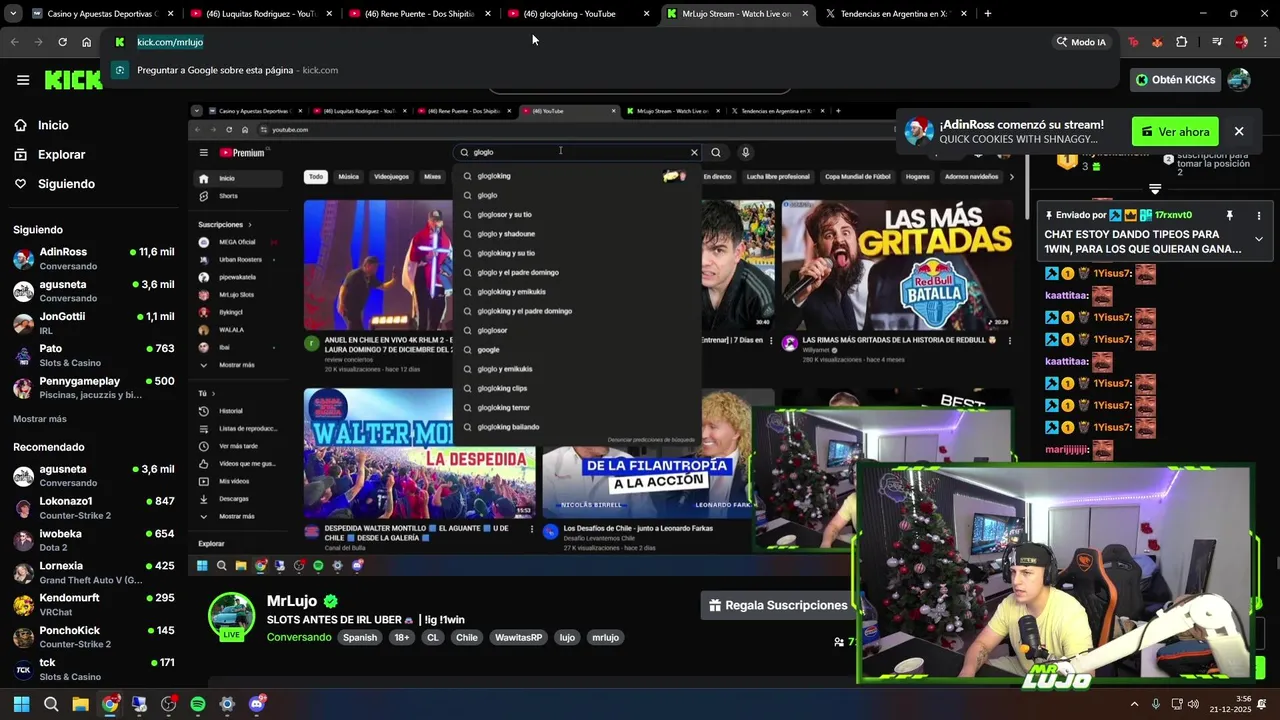Click the green KICK logo
The width and height of the screenshot is (1280, 720).
pos(73,80)
